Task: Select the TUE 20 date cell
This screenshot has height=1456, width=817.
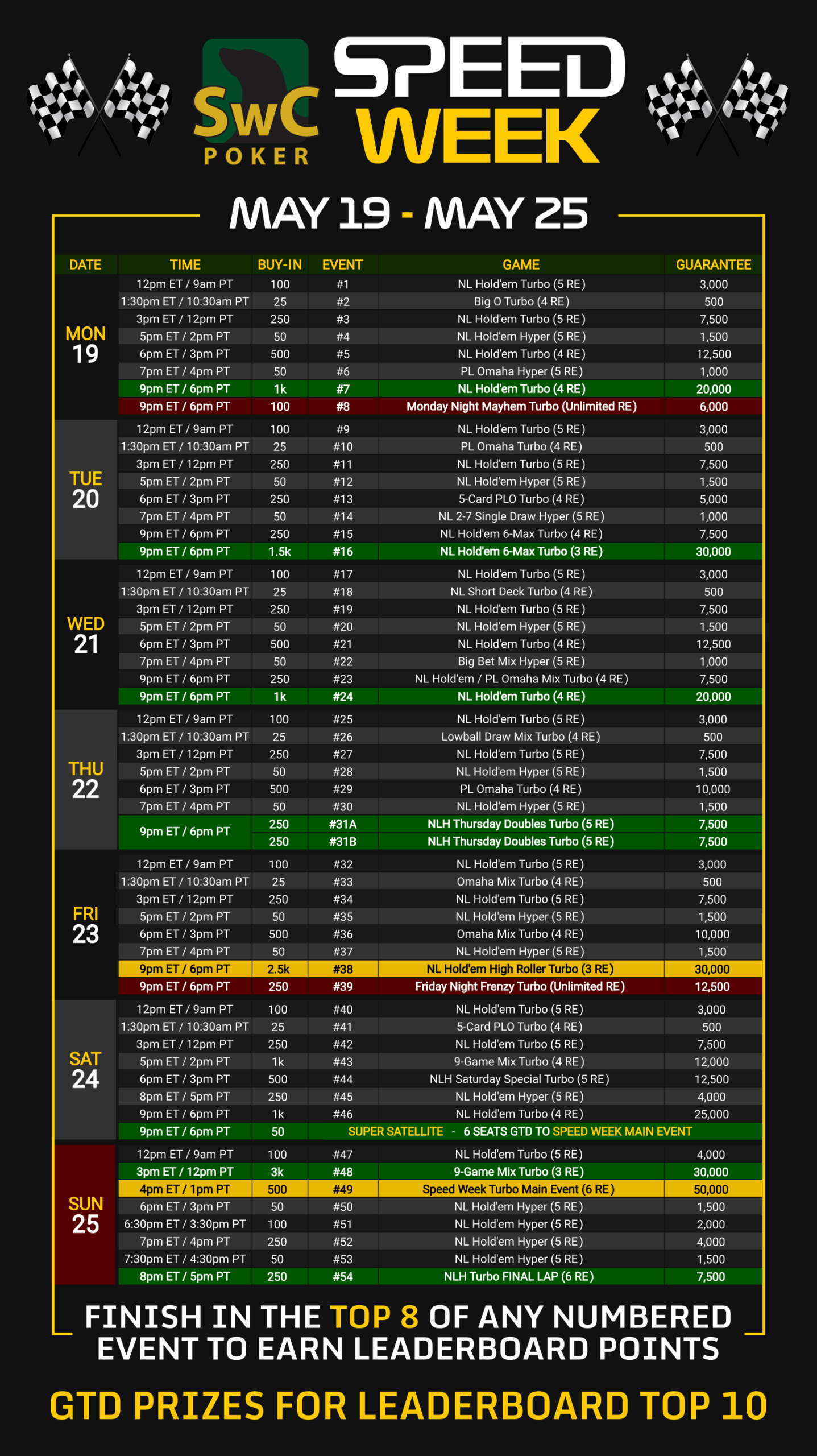Action: pos(86,490)
